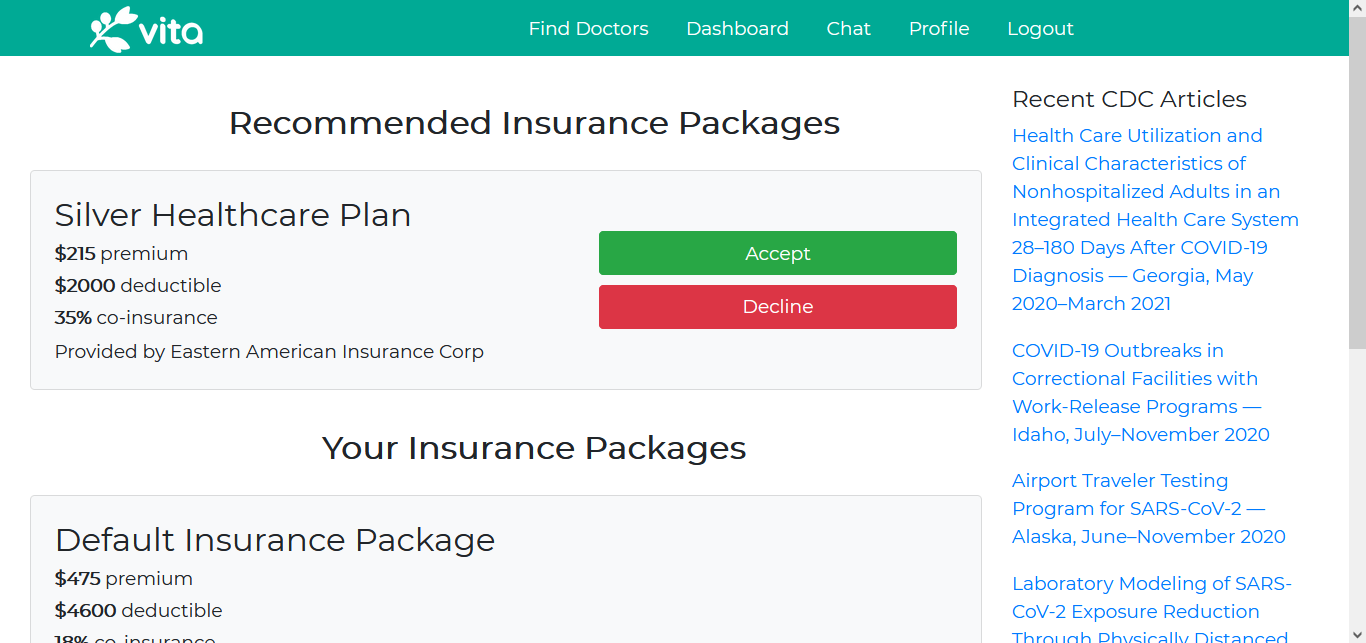The width and height of the screenshot is (1366, 643).
Task: Accept the Silver Healthcare Plan
Action: [777, 253]
